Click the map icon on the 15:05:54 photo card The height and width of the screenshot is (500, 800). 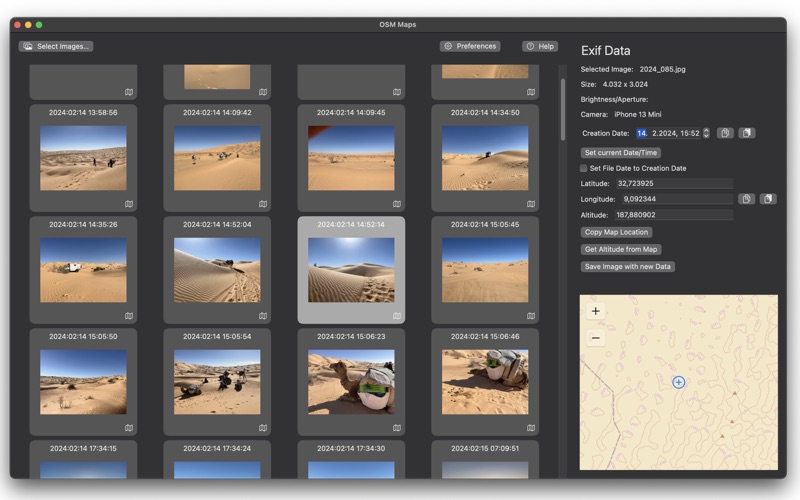point(263,428)
